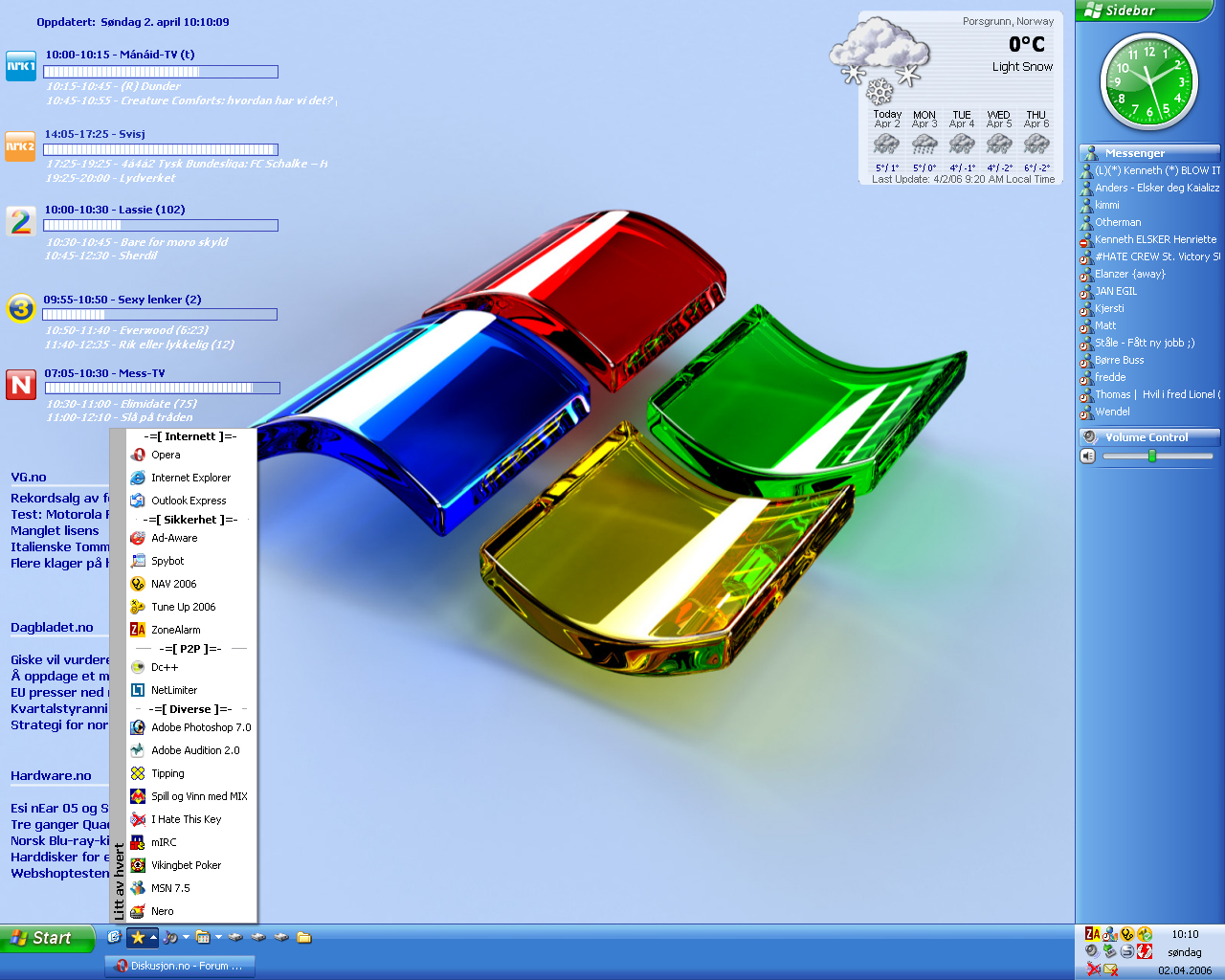Image resolution: width=1225 pixels, height=980 pixels.
Task: Start Ad-Aware from the Sikkerhet section
Action: (x=192, y=538)
